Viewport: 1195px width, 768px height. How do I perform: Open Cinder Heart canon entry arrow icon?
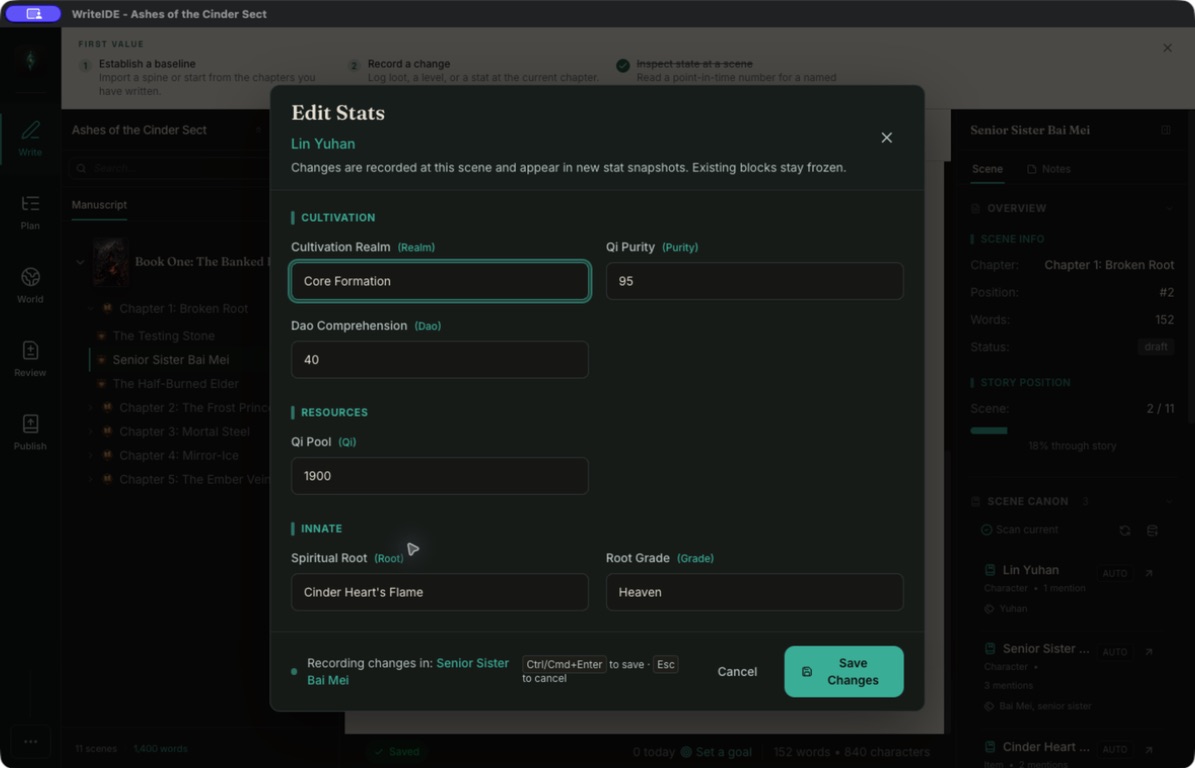[x=1149, y=750]
